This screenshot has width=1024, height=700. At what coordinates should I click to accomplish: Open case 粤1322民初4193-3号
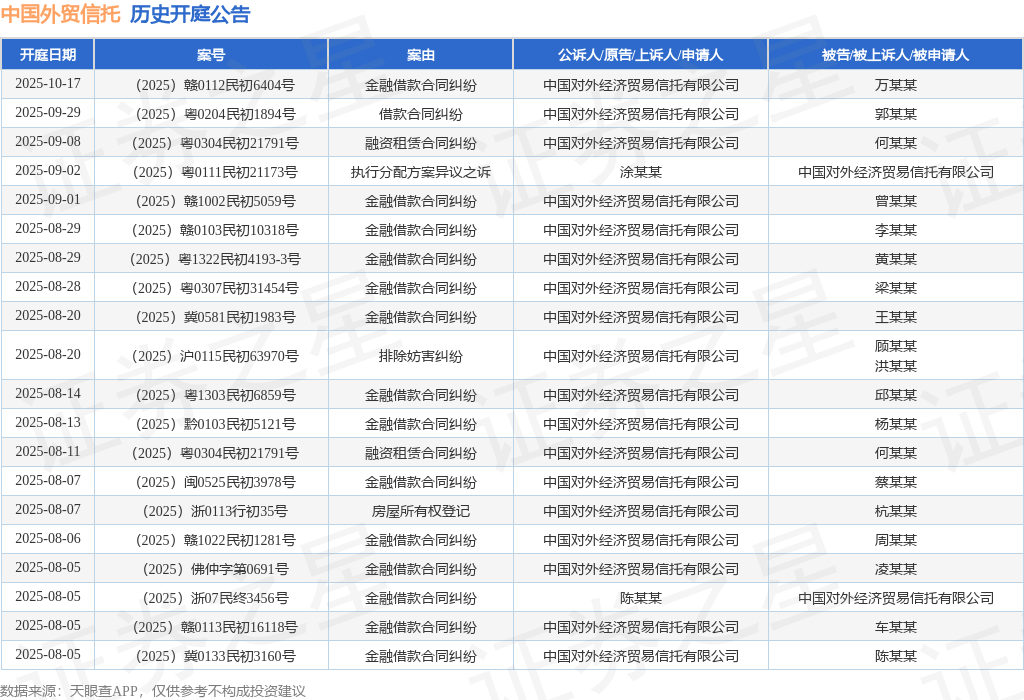click(215, 259)
